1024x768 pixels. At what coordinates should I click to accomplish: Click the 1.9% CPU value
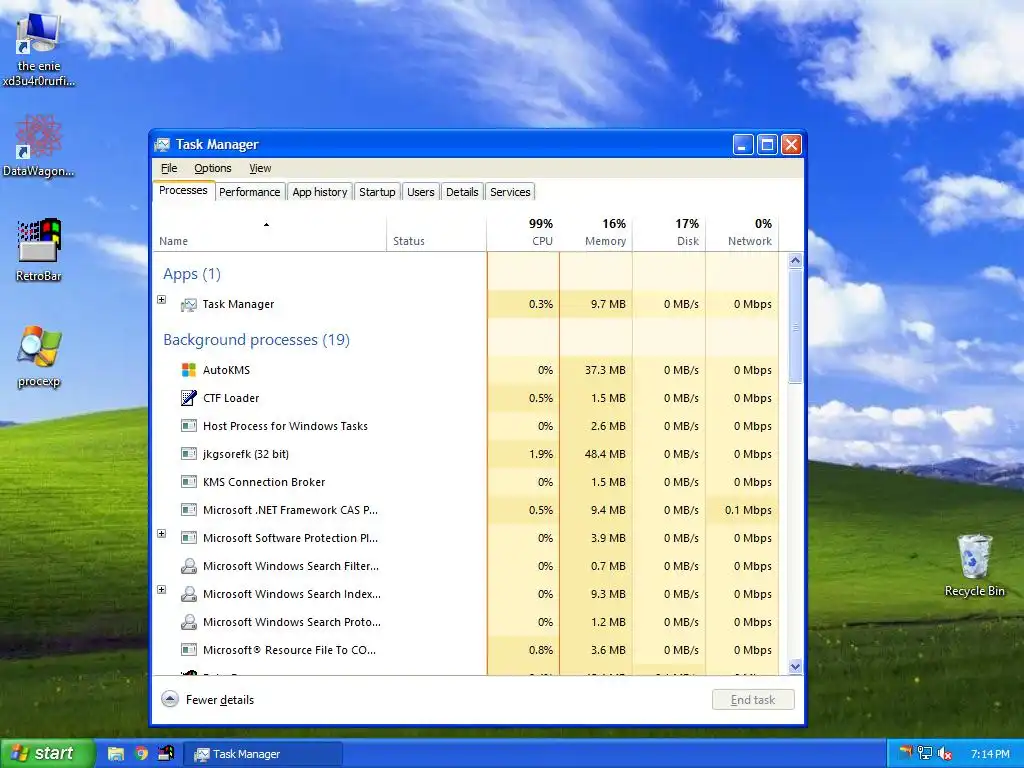click(541, 454)
